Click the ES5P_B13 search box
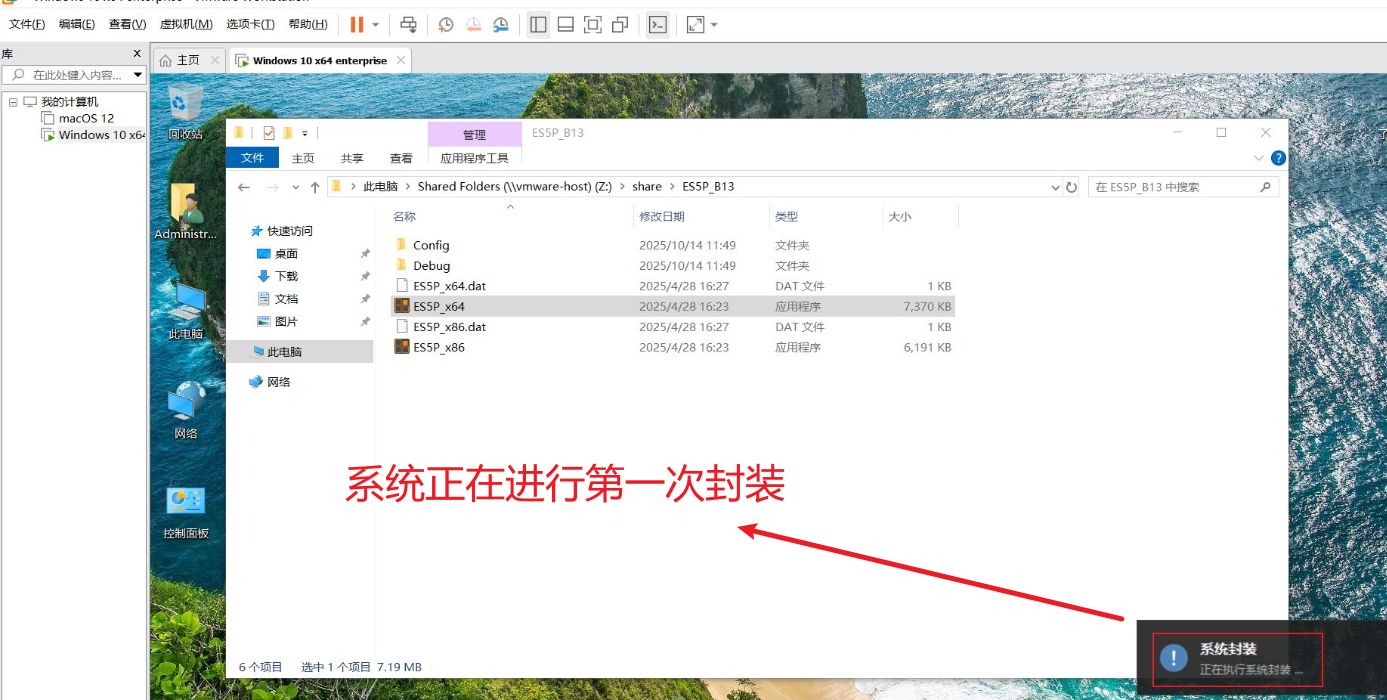The width and height of the screenshot is (1387, 700). coord(1175,187)
